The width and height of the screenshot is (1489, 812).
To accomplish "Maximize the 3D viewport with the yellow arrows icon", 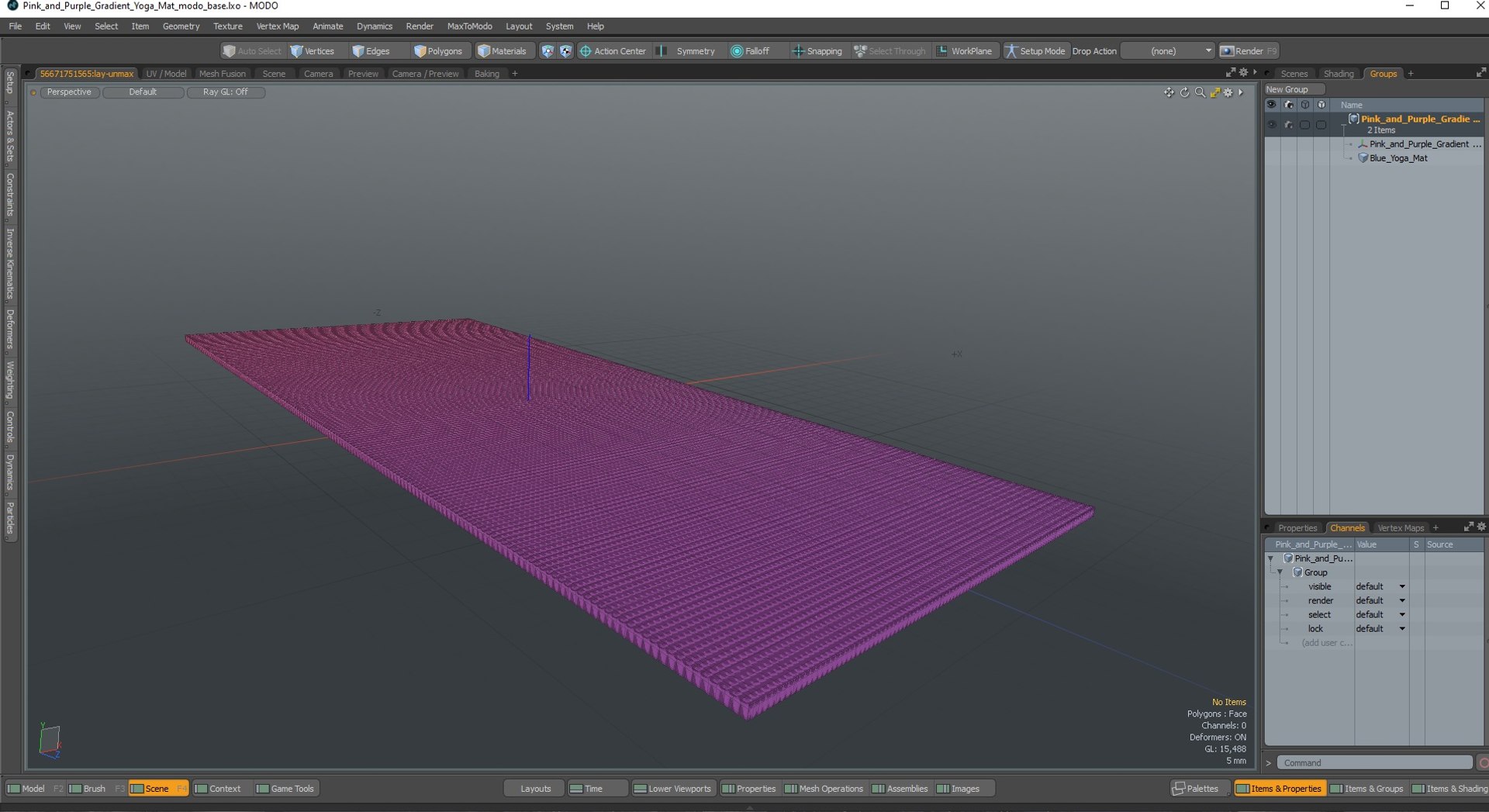I will click(x=1215, y=92).
